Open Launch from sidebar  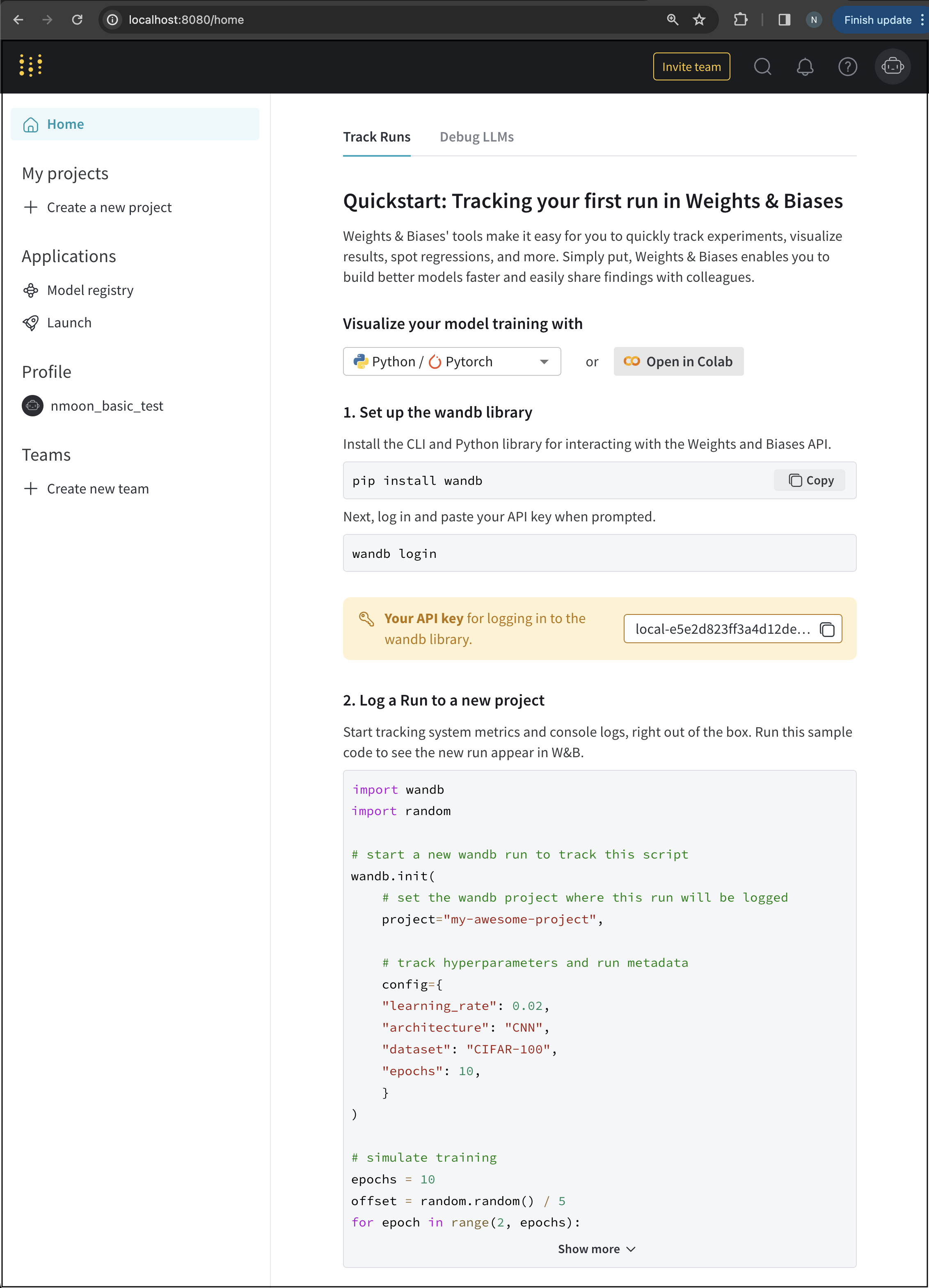coord(69,322)
